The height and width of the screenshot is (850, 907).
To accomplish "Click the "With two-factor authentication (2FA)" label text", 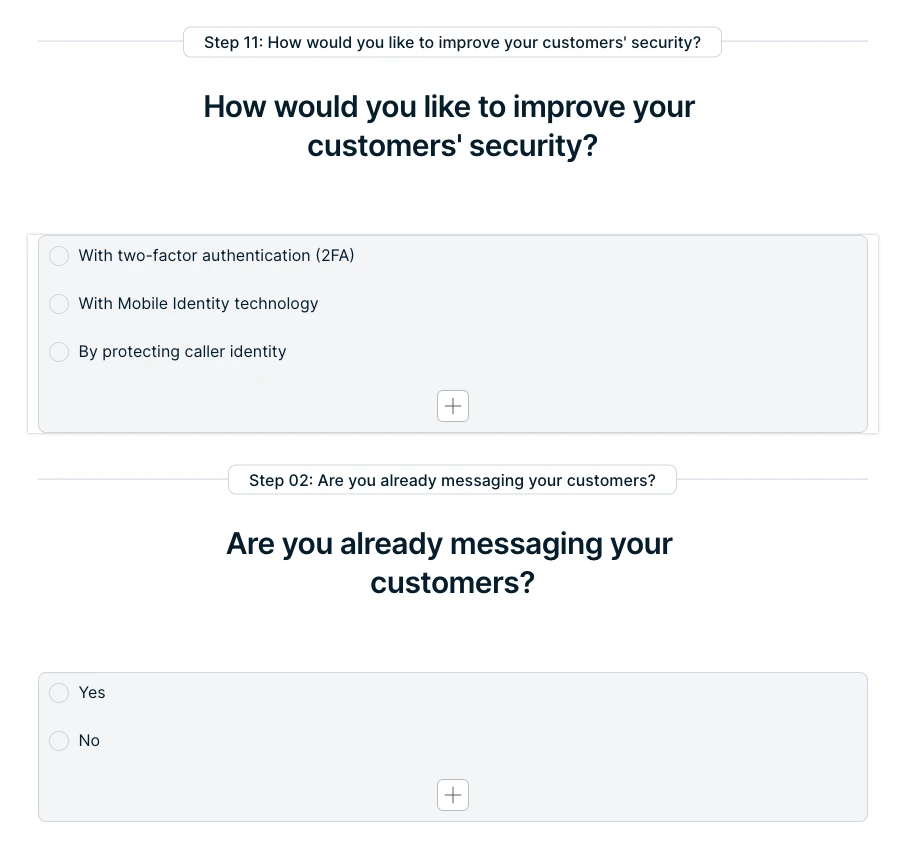I will tap(216, 256).
